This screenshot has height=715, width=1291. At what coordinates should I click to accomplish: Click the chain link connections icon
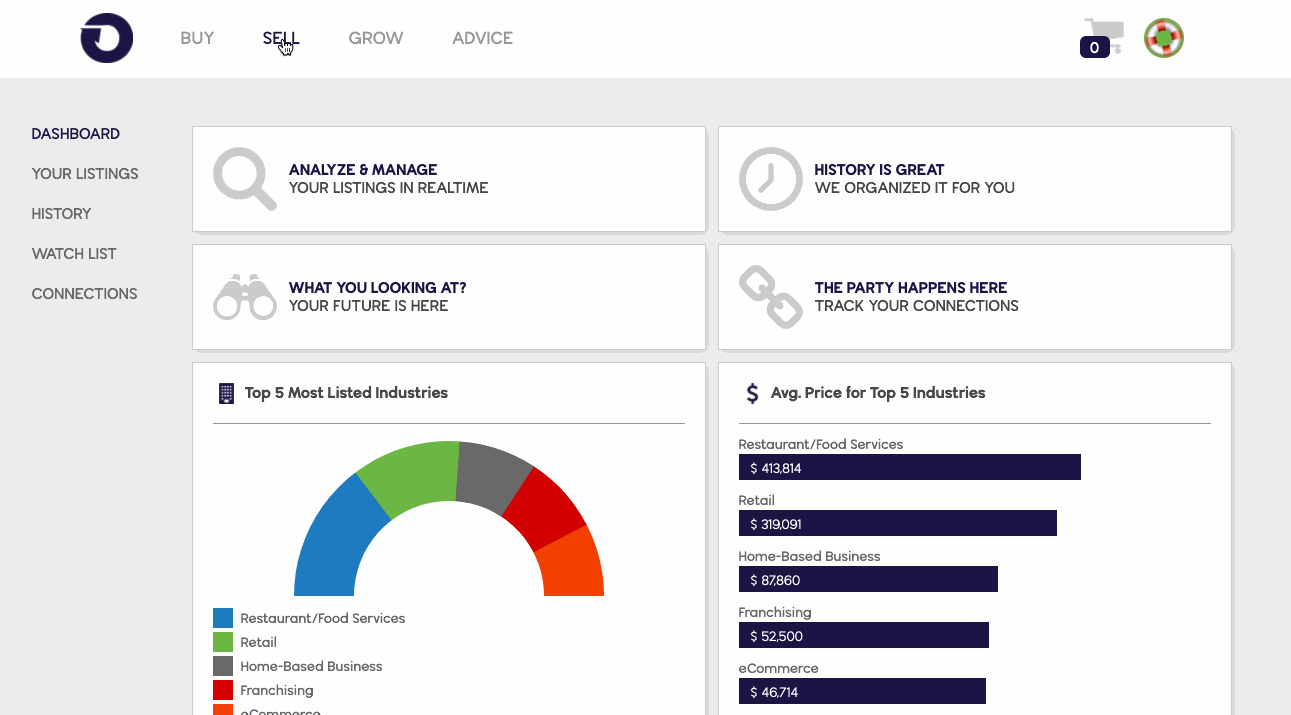pos(771,297)
